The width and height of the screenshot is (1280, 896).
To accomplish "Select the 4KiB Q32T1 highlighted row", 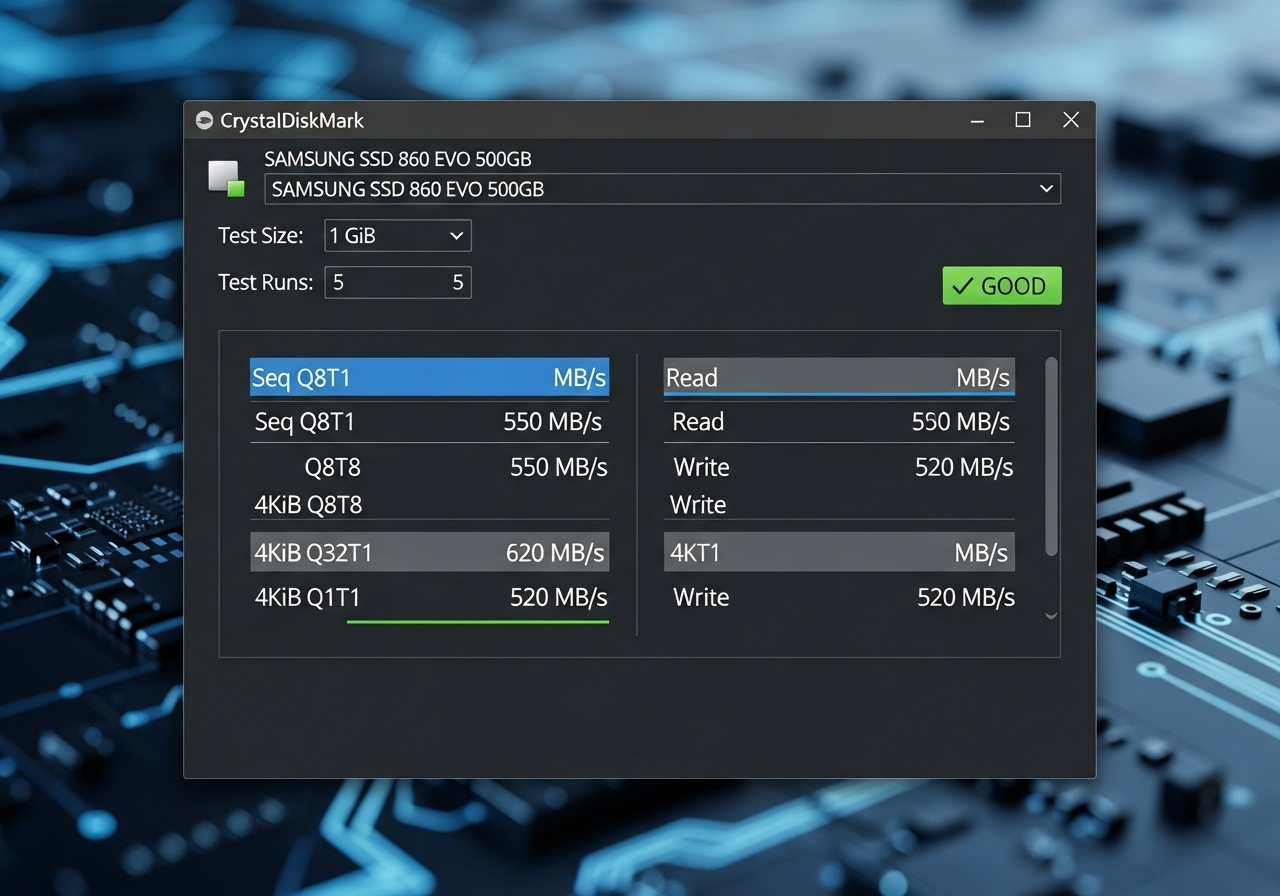I will point(429,552).
